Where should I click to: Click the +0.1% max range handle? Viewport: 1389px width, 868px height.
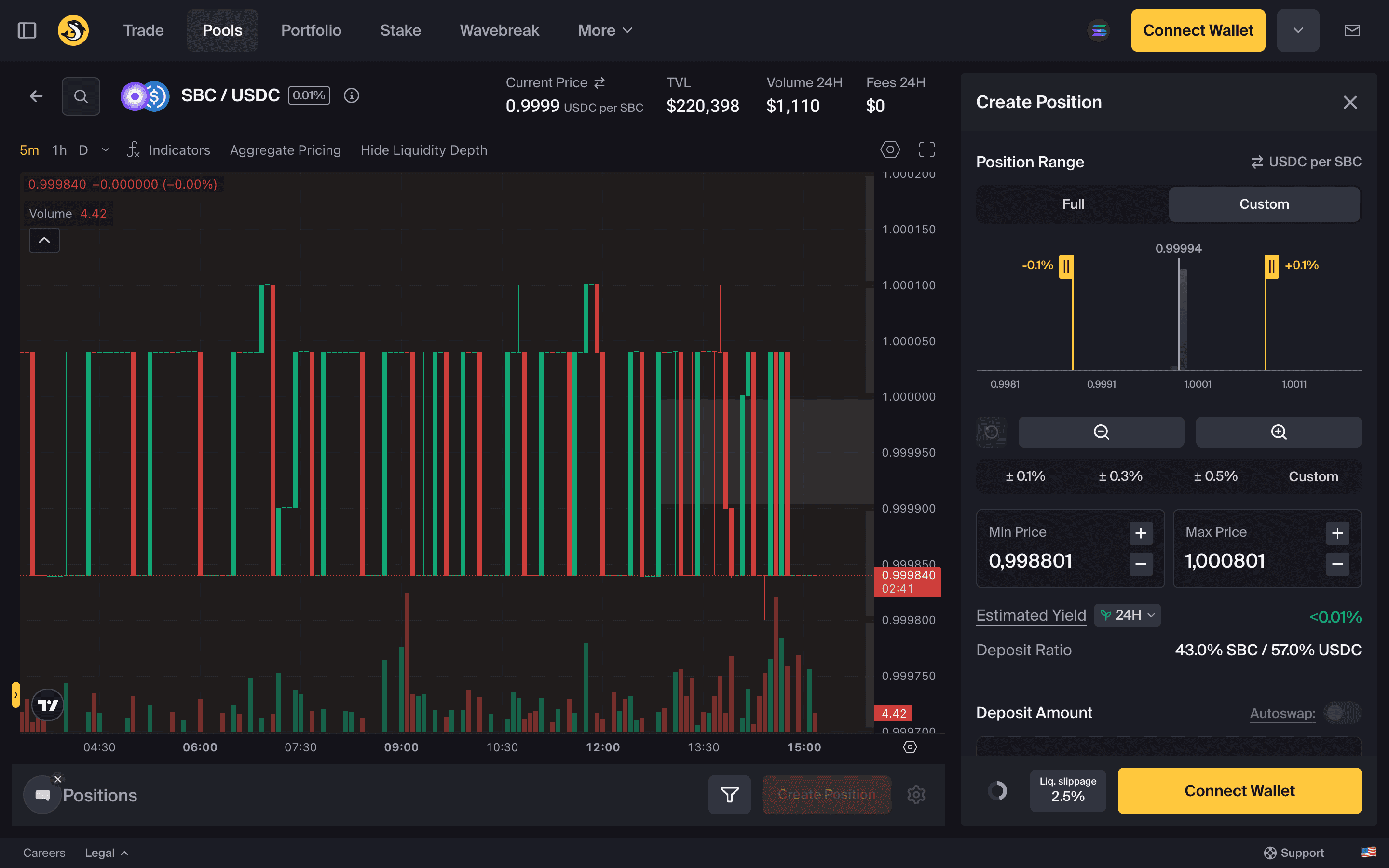click(1271, 266)
